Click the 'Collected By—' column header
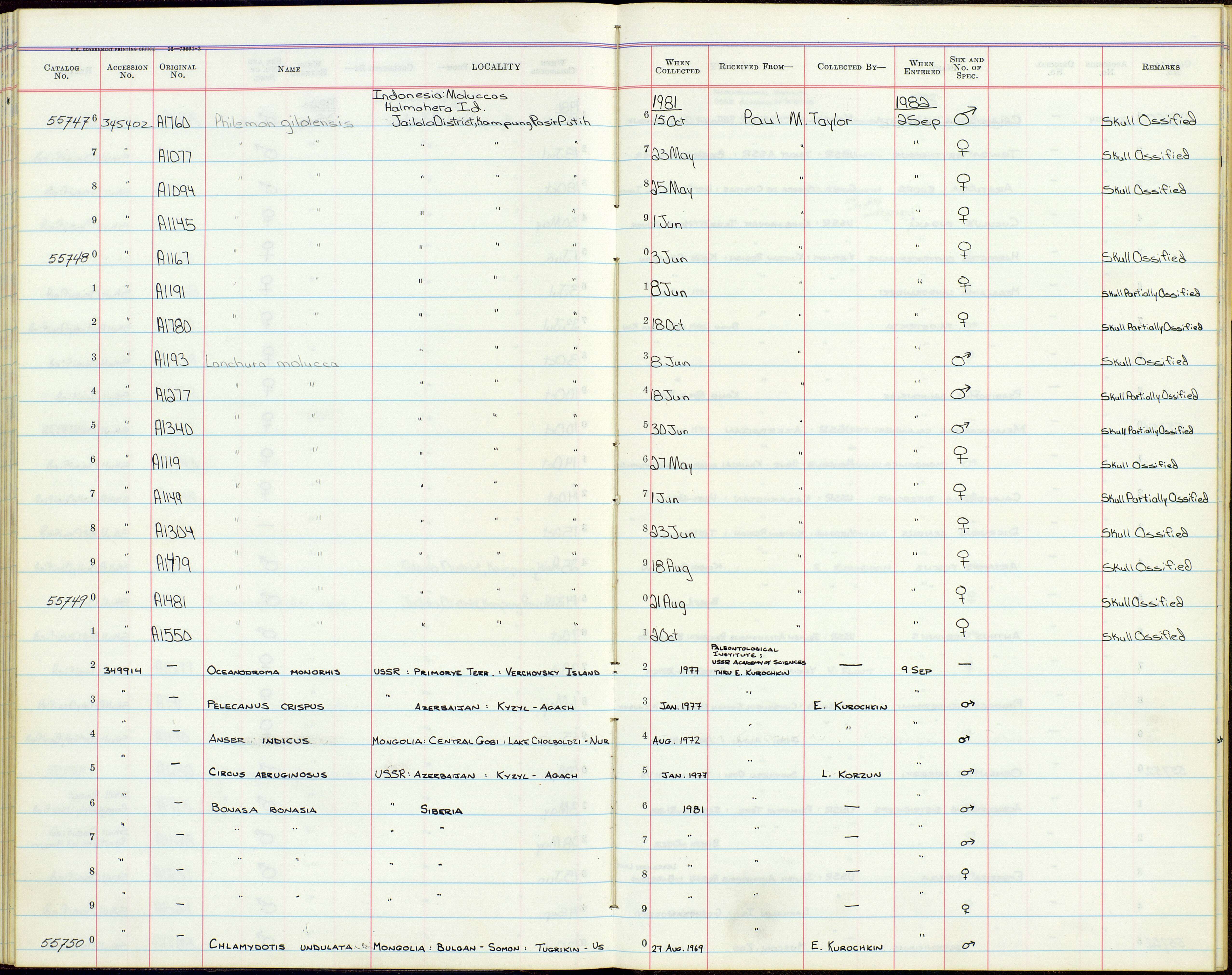This screenshot has height=975, width=1232. click(851, 67)
